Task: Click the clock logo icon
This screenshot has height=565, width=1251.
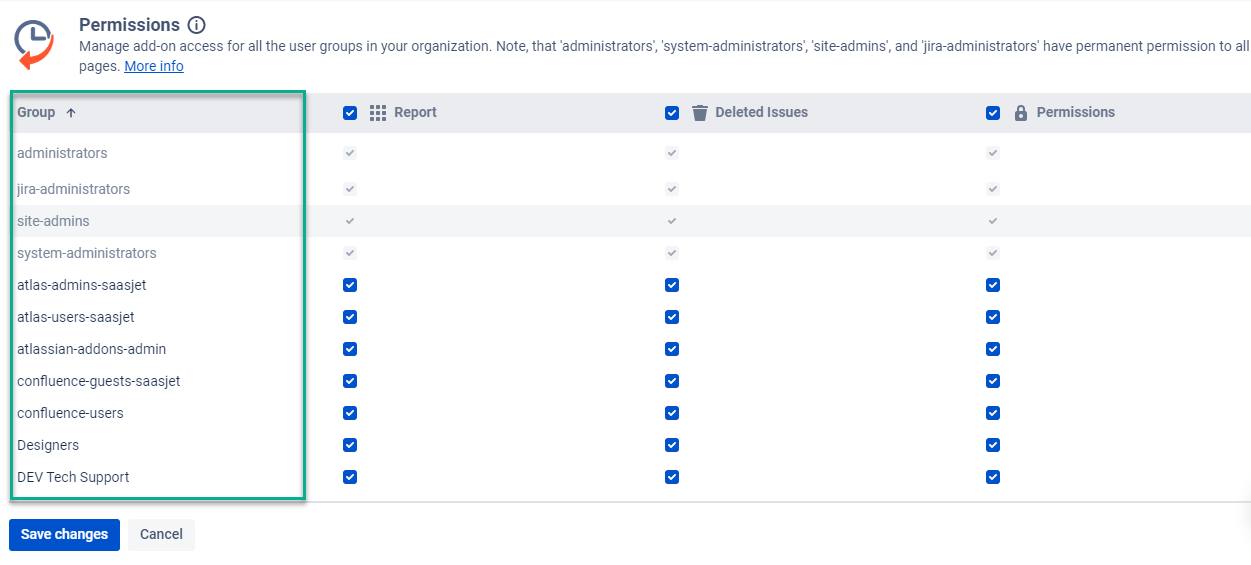Action: tap(33, 43)
